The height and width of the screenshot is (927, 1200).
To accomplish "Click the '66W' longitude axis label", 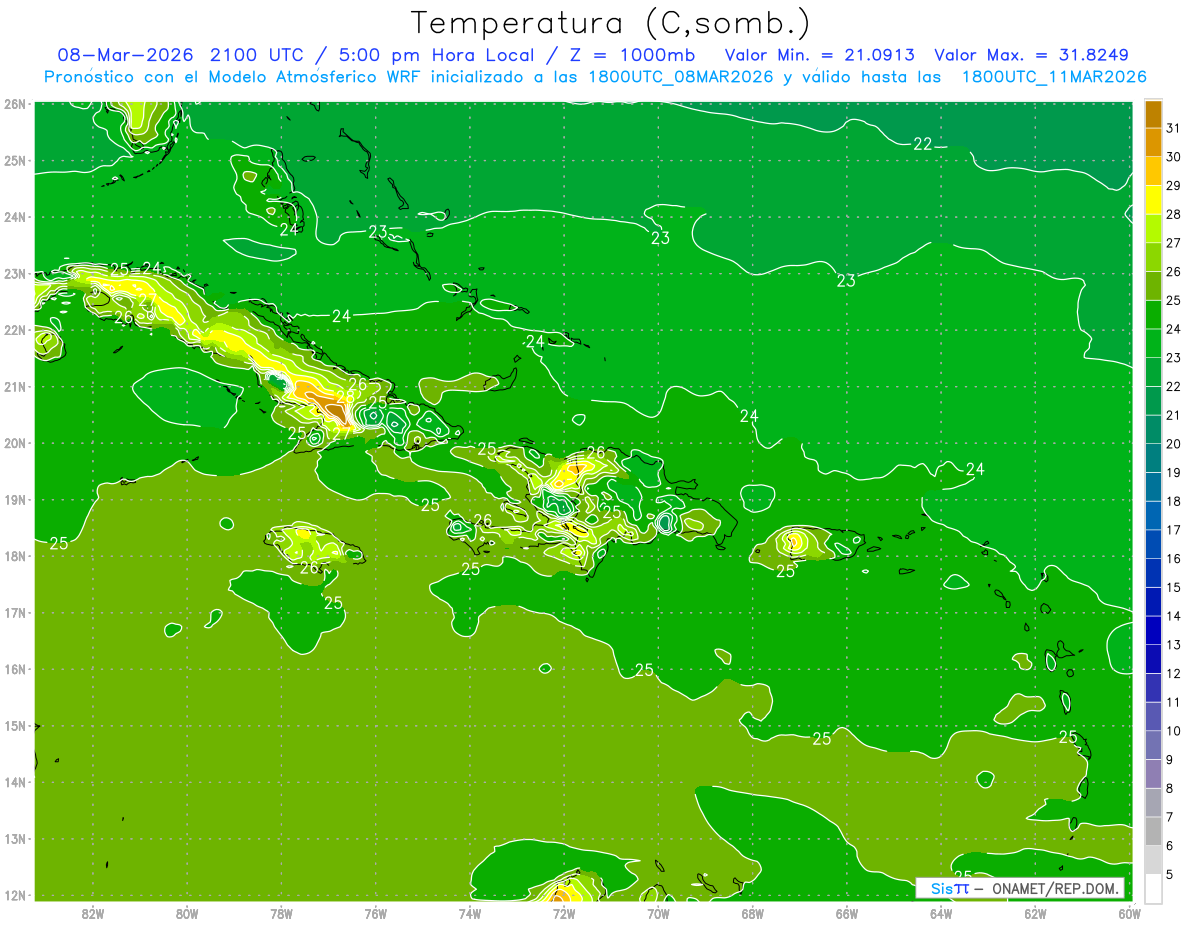I will pos(846,913).
